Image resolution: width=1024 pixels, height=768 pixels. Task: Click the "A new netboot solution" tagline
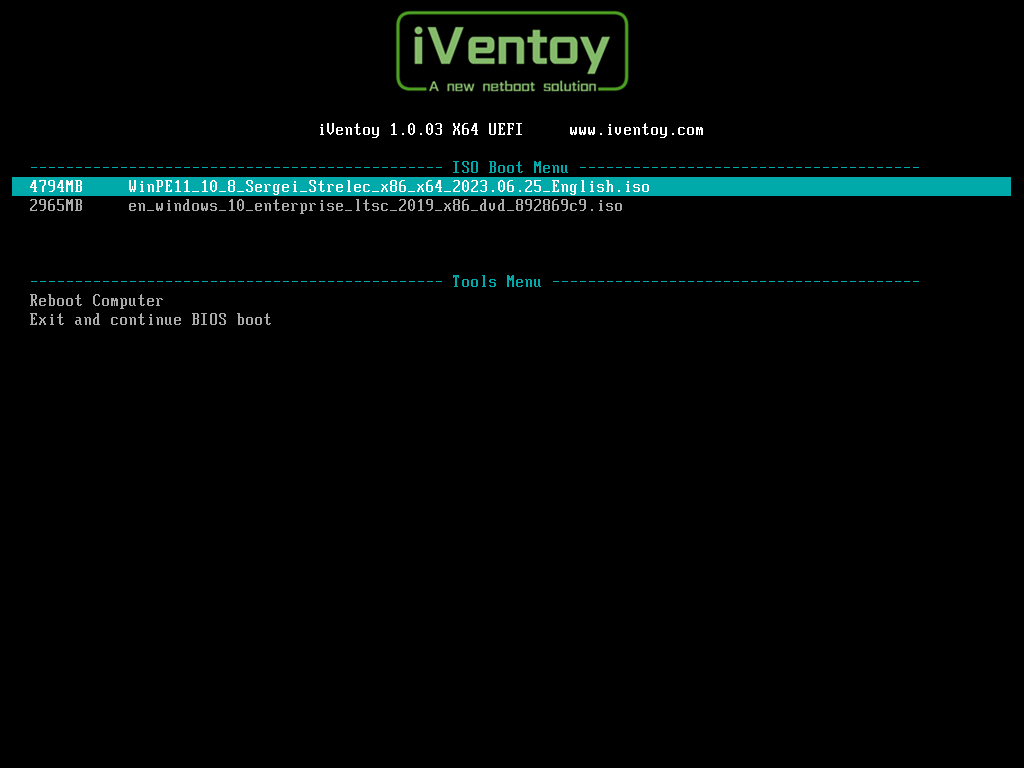coord(512,87)
